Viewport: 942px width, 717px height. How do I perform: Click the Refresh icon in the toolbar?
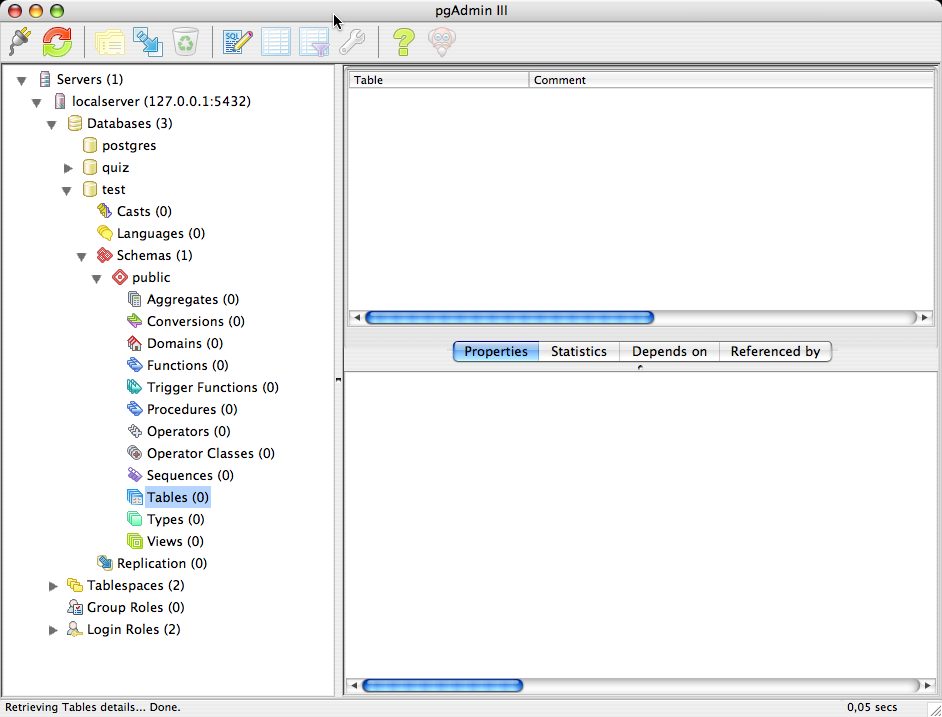click(x=57, y=42)
